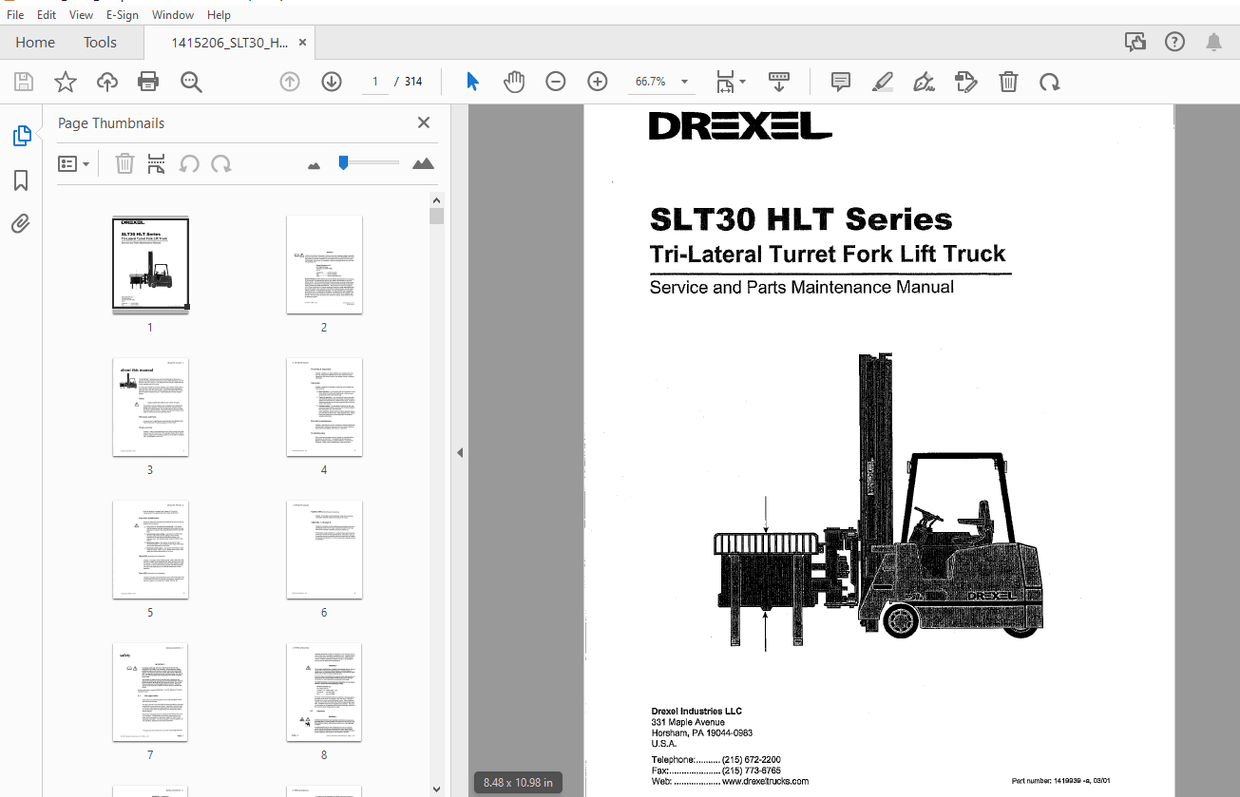Select the page 3 thumbnail
The image size is (1240, 797).
coord(150,407)
